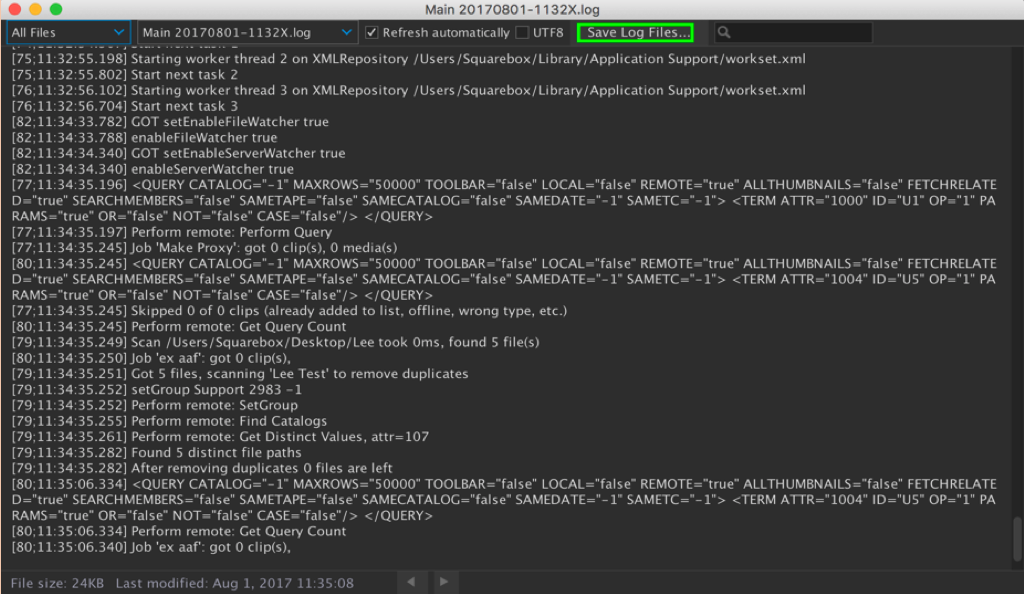Click the vertical scrollbar thumb in log view
The width and height of the screenshot is (1024, 594).
pyautogui.click(x=1017, y=540)
